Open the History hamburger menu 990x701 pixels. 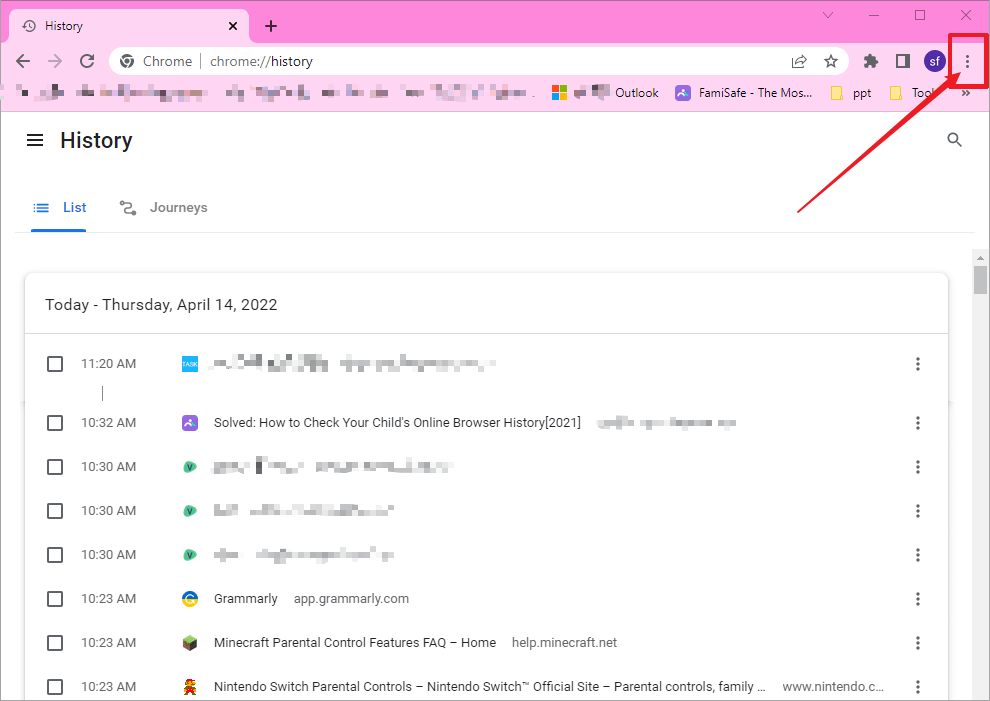(35, 140)
